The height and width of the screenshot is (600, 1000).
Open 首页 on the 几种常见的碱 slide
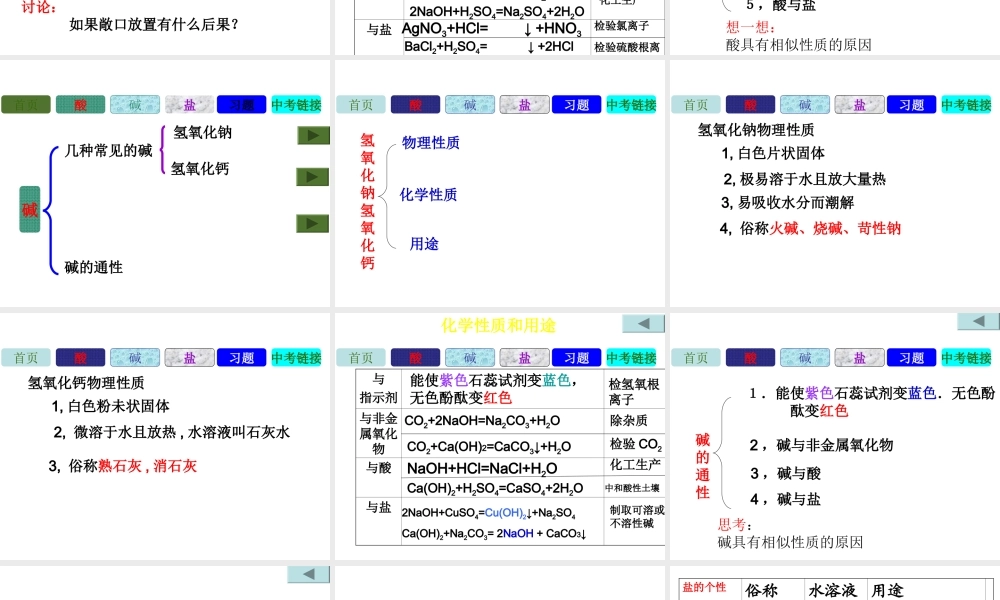coord(26,105)
